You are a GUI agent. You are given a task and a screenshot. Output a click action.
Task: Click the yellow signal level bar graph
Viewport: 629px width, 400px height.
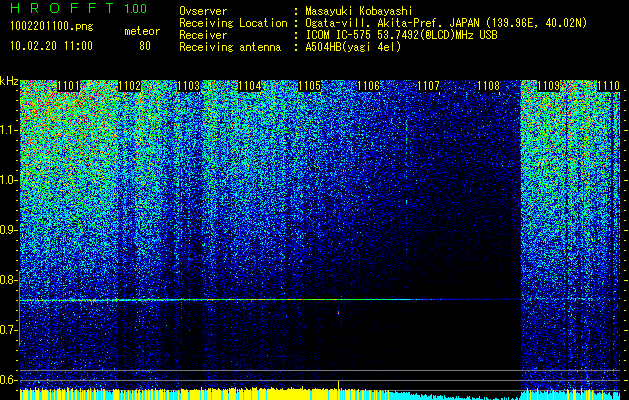[x=205, y=394]
